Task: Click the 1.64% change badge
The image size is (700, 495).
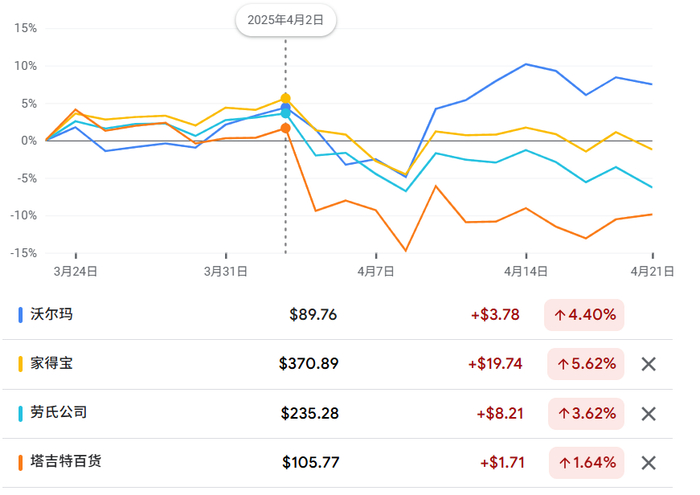Action: point(587,462)
